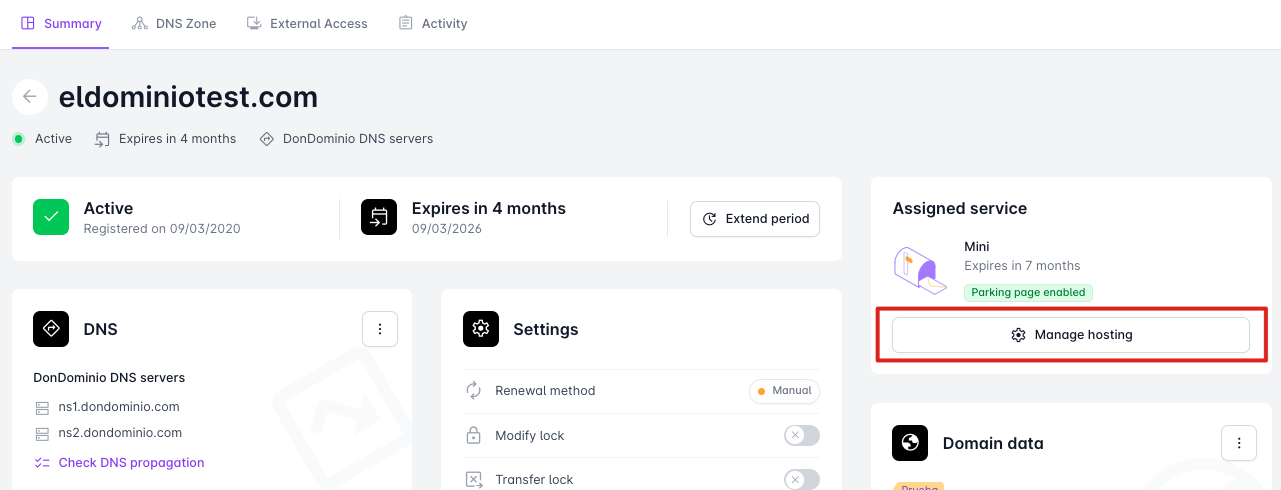Go to the Activity tab
1281x490 pixels.
click(433, 23)
